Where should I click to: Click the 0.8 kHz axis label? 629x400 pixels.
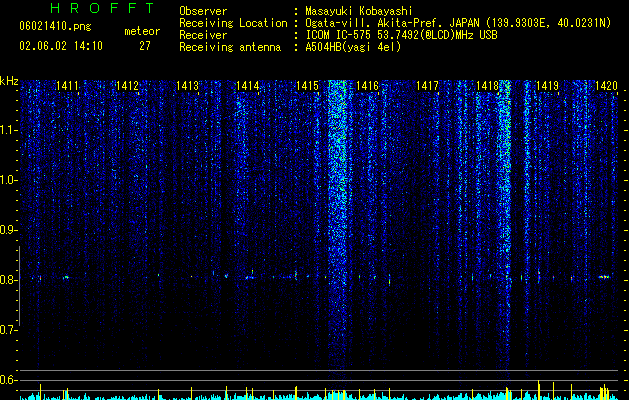pos(8,280)
